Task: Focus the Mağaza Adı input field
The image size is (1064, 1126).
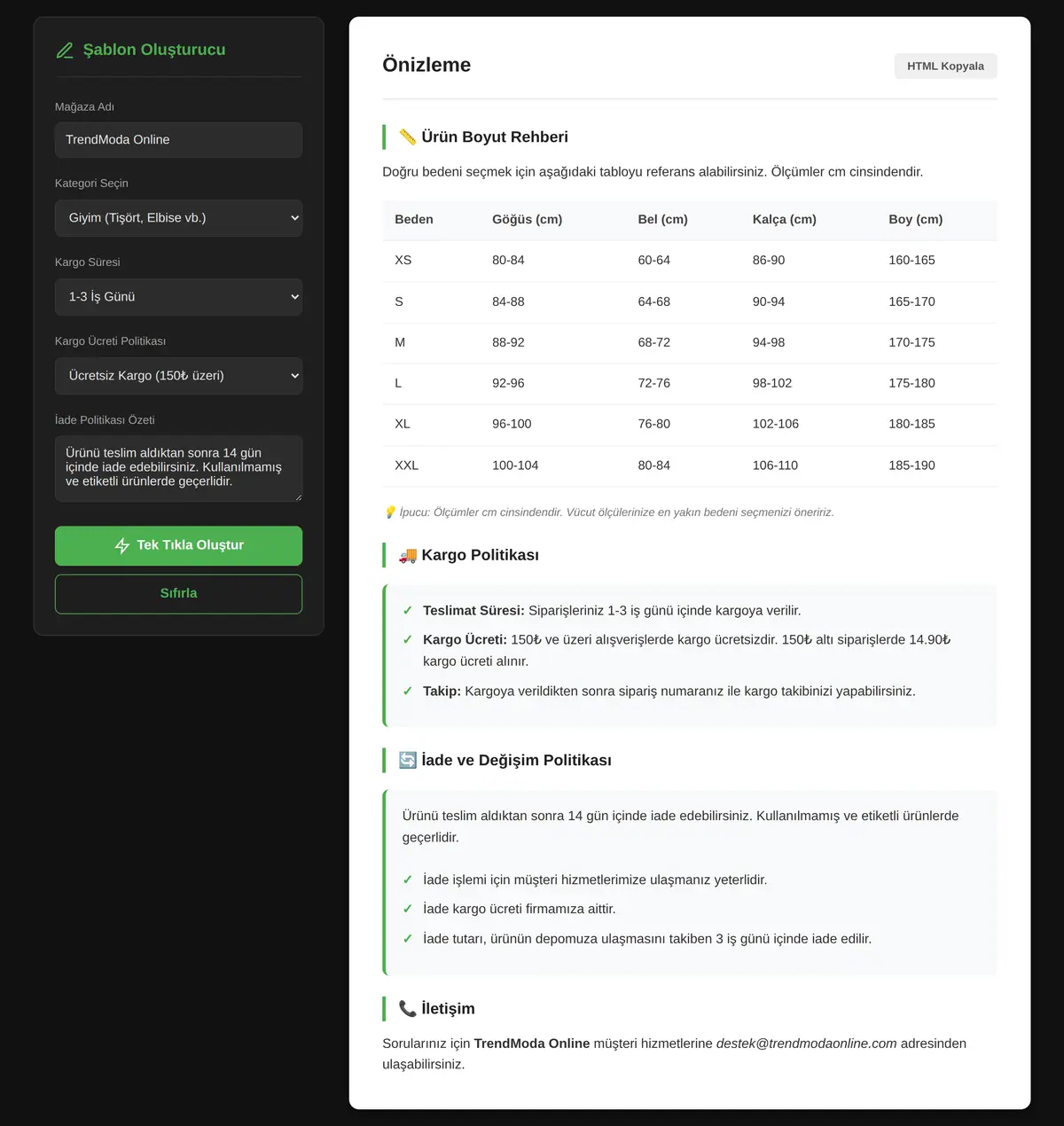Action: [178, 140]
